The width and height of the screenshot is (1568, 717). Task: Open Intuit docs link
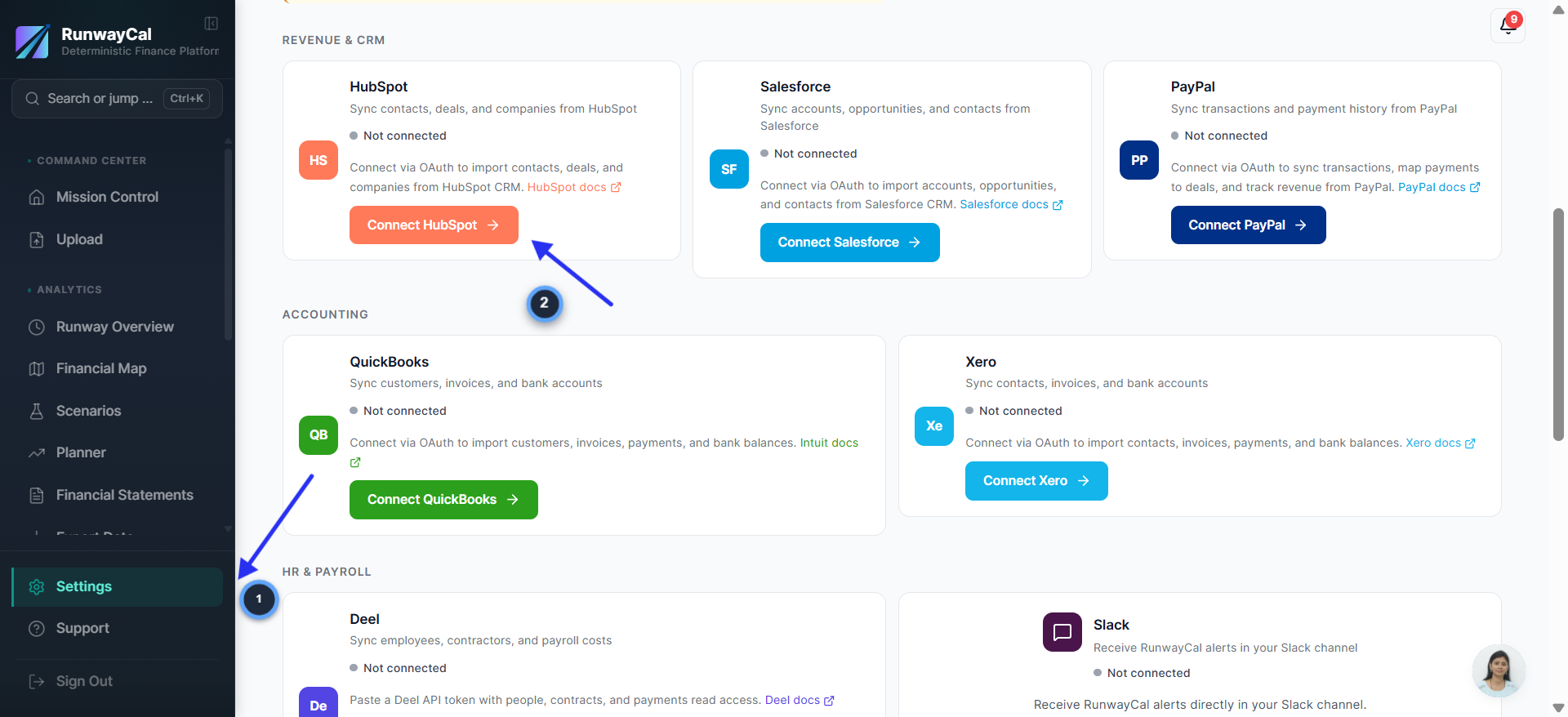pyautogui.click(x=829, y=443)
